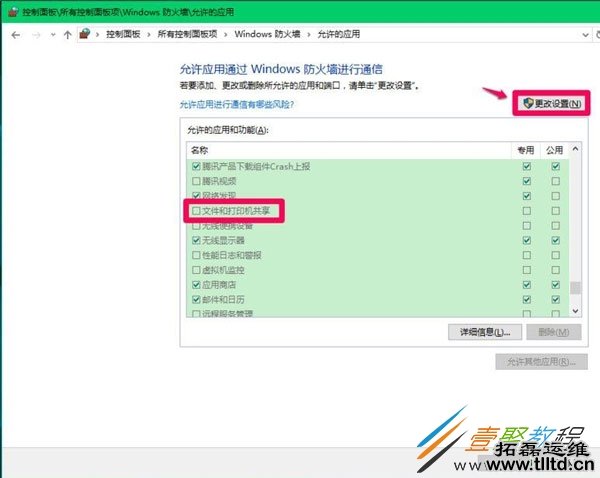The width and height of the screenshot is (600, 478).
Task: Enable 文件和打印机共享 checkbox
Action: pos(196,211)
